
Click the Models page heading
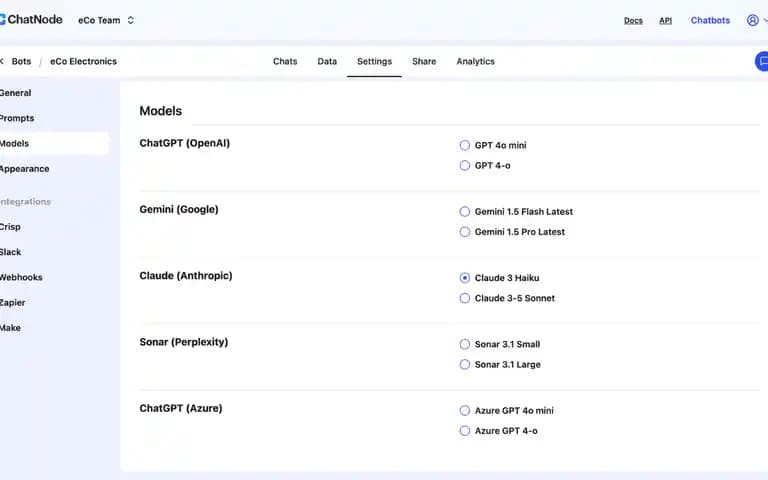161,111
